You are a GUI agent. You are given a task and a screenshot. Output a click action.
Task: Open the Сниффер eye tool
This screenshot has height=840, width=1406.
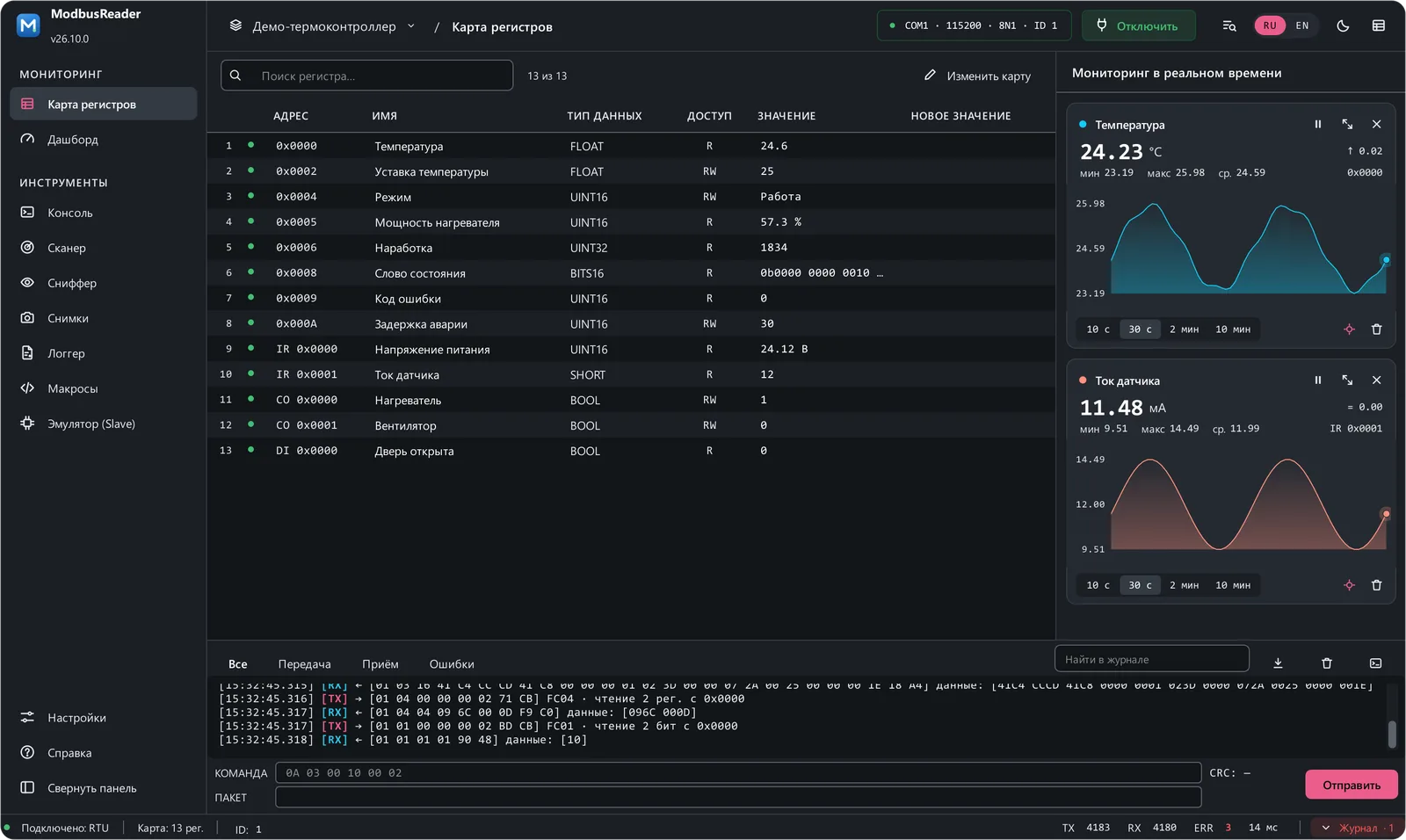pyautogui.click(x=103, y=283)
